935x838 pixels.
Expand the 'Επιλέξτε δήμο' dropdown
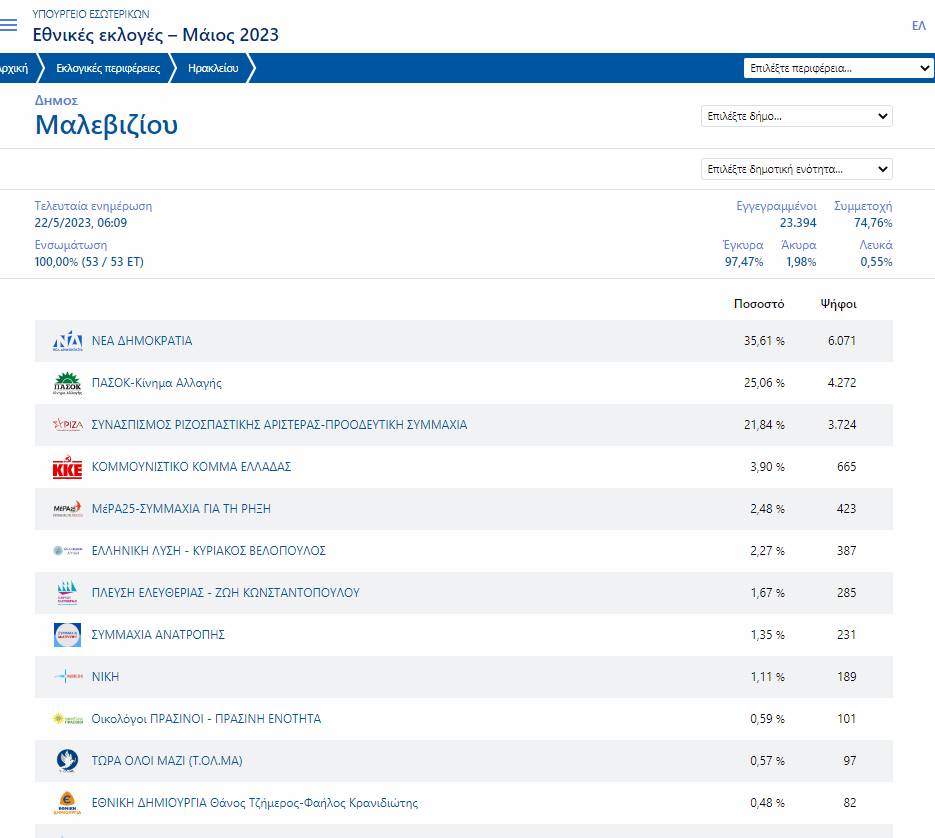coord(796,116)
